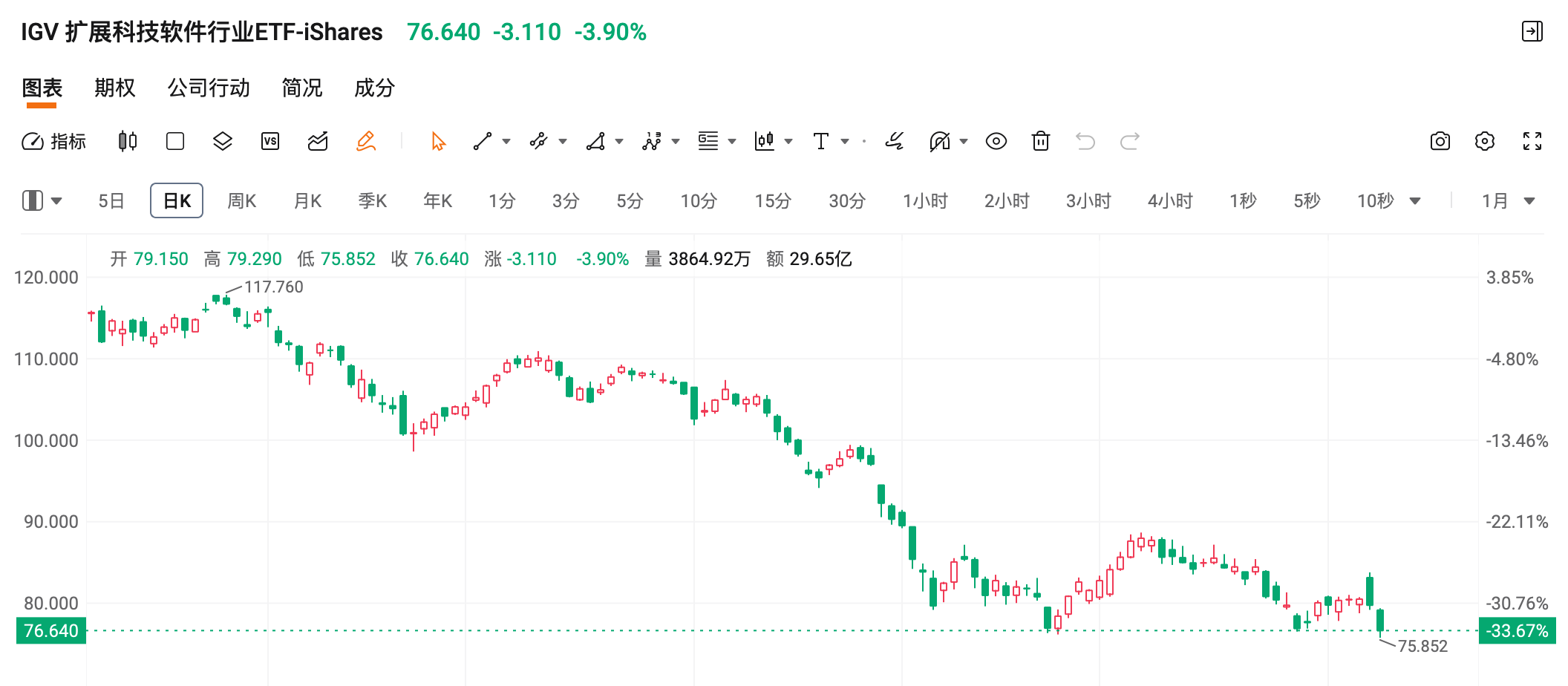The image size is (1568, 686).
Task: Select the candlestick chart type icon
Action: tap(128, 141)
